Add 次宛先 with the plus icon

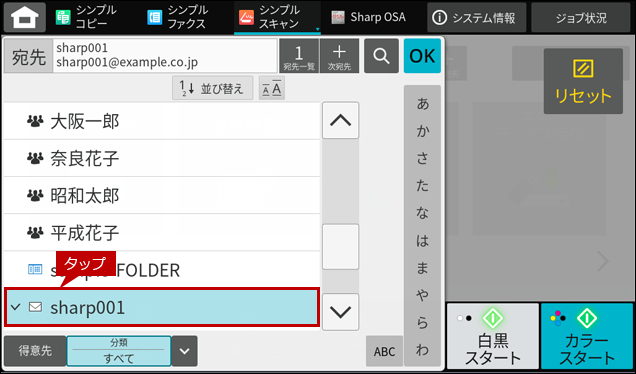339,56
